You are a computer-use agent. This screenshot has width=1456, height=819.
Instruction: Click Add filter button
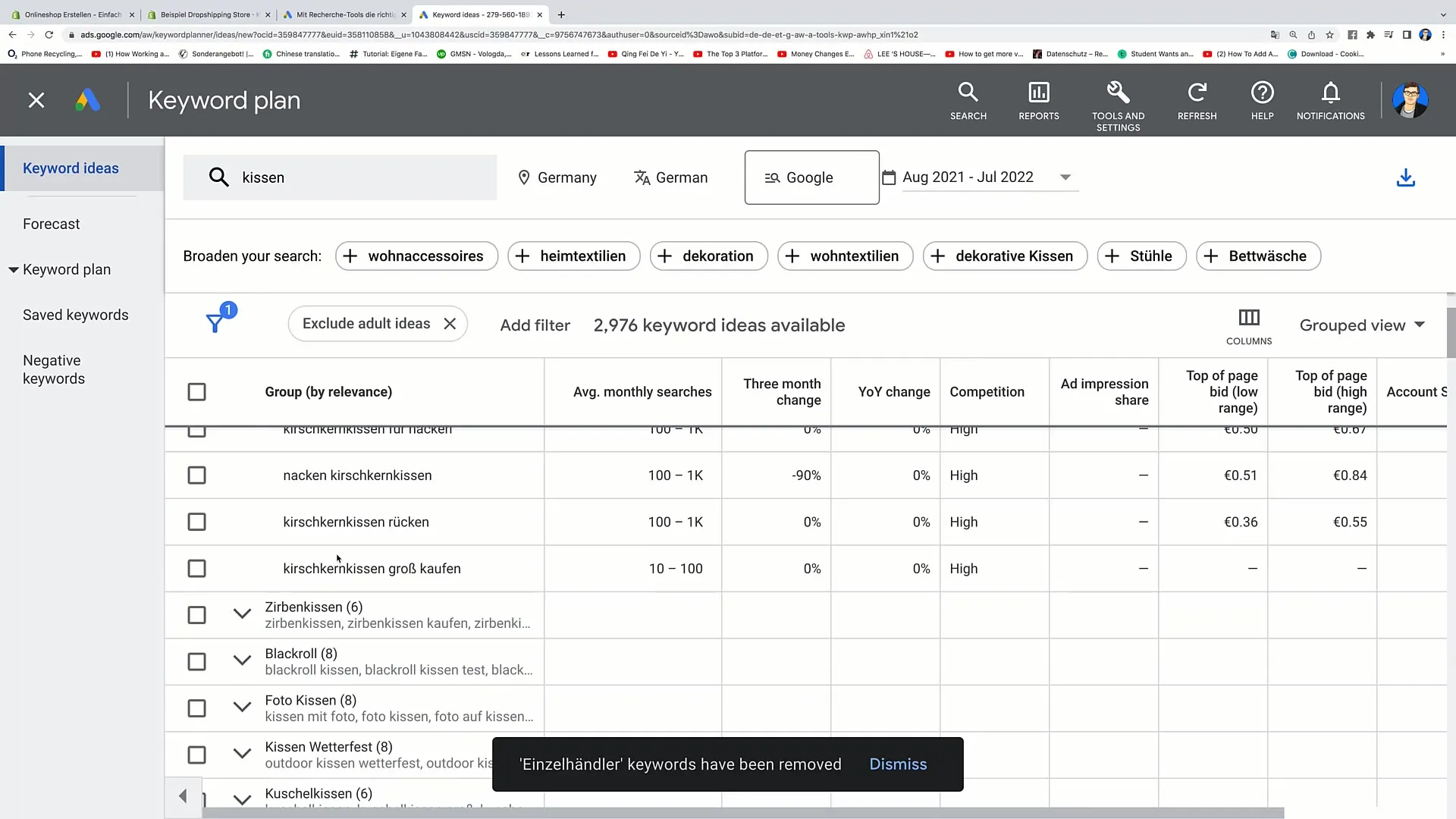pos(534,324)
